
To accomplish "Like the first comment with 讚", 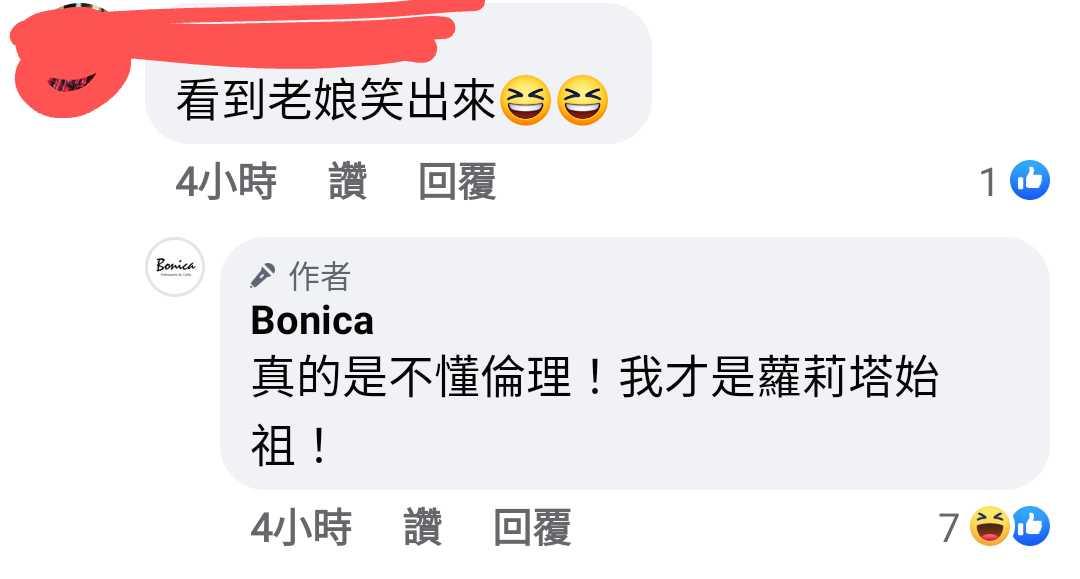I will [348, 182].
